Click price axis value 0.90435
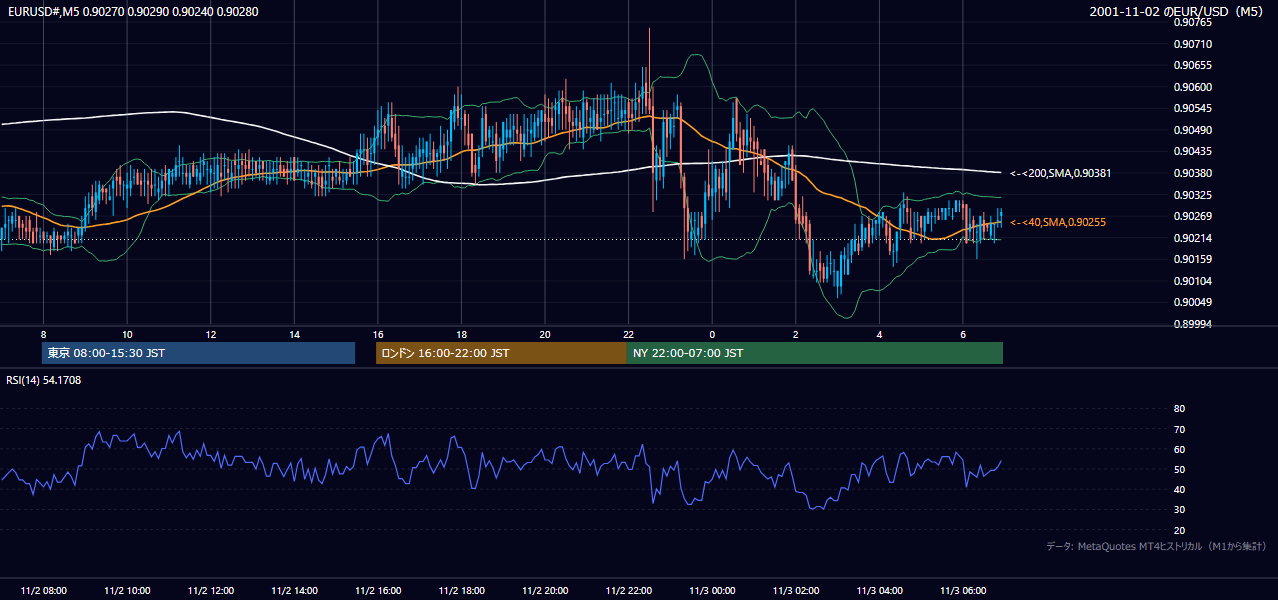Image resolution: width=1278 pixels, height=600 pixels. 1193,151
